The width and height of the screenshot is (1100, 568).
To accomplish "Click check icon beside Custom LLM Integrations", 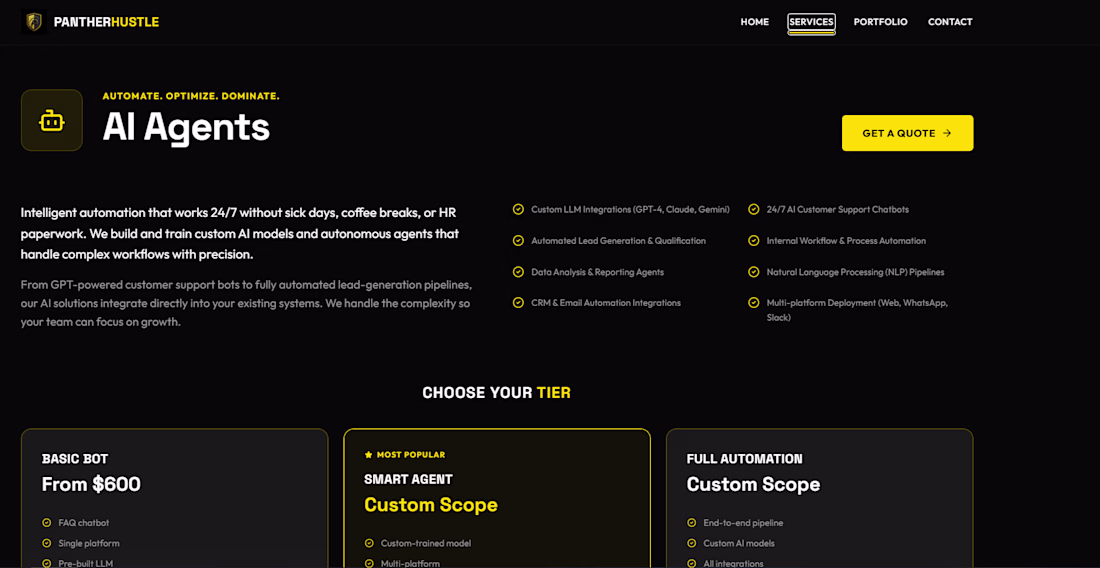I will coord(518,209).
